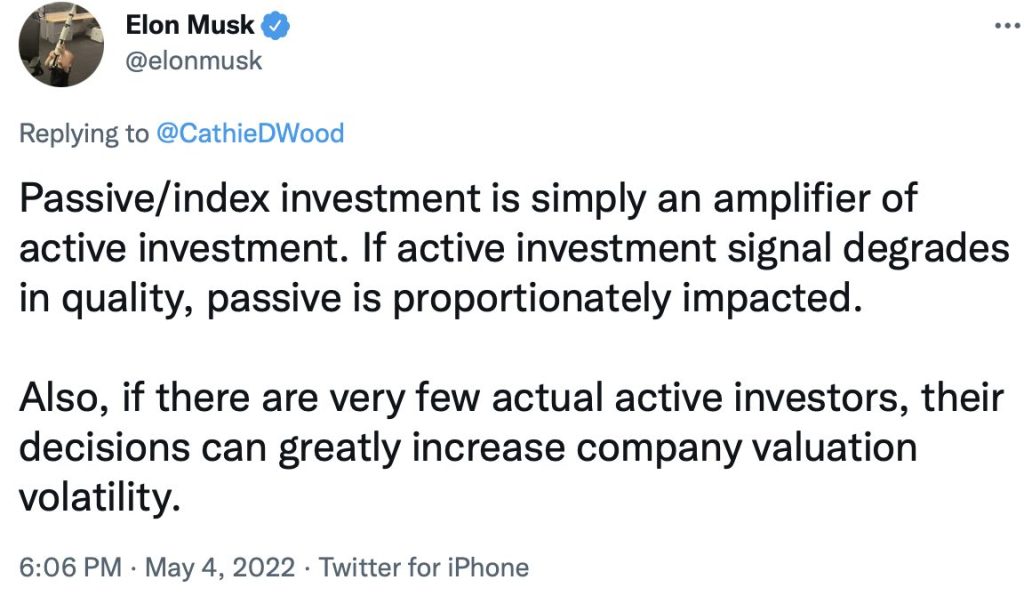
Task: Click the tweet line starting 'active investment. If'
Action: coord(515,249)
